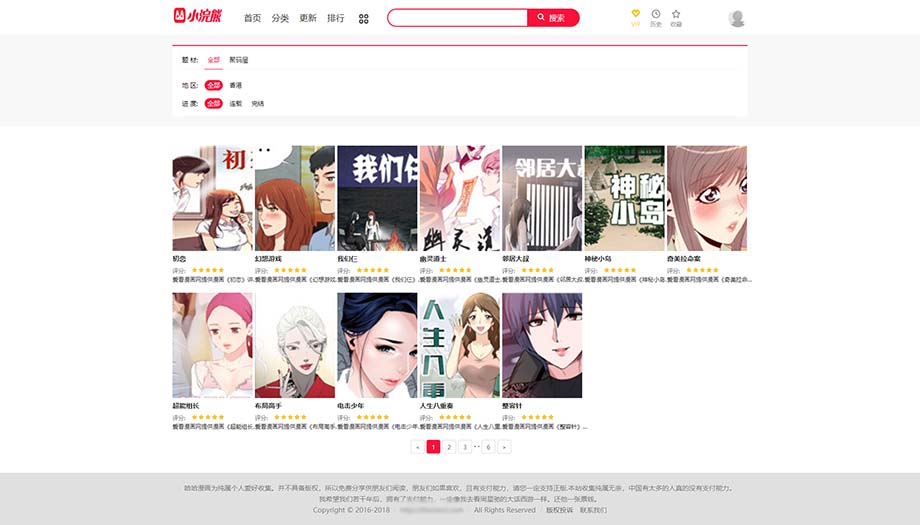The image size is (920, 525).
Task: Select 连载 in the 进度 filter
Action: point(235,103)
